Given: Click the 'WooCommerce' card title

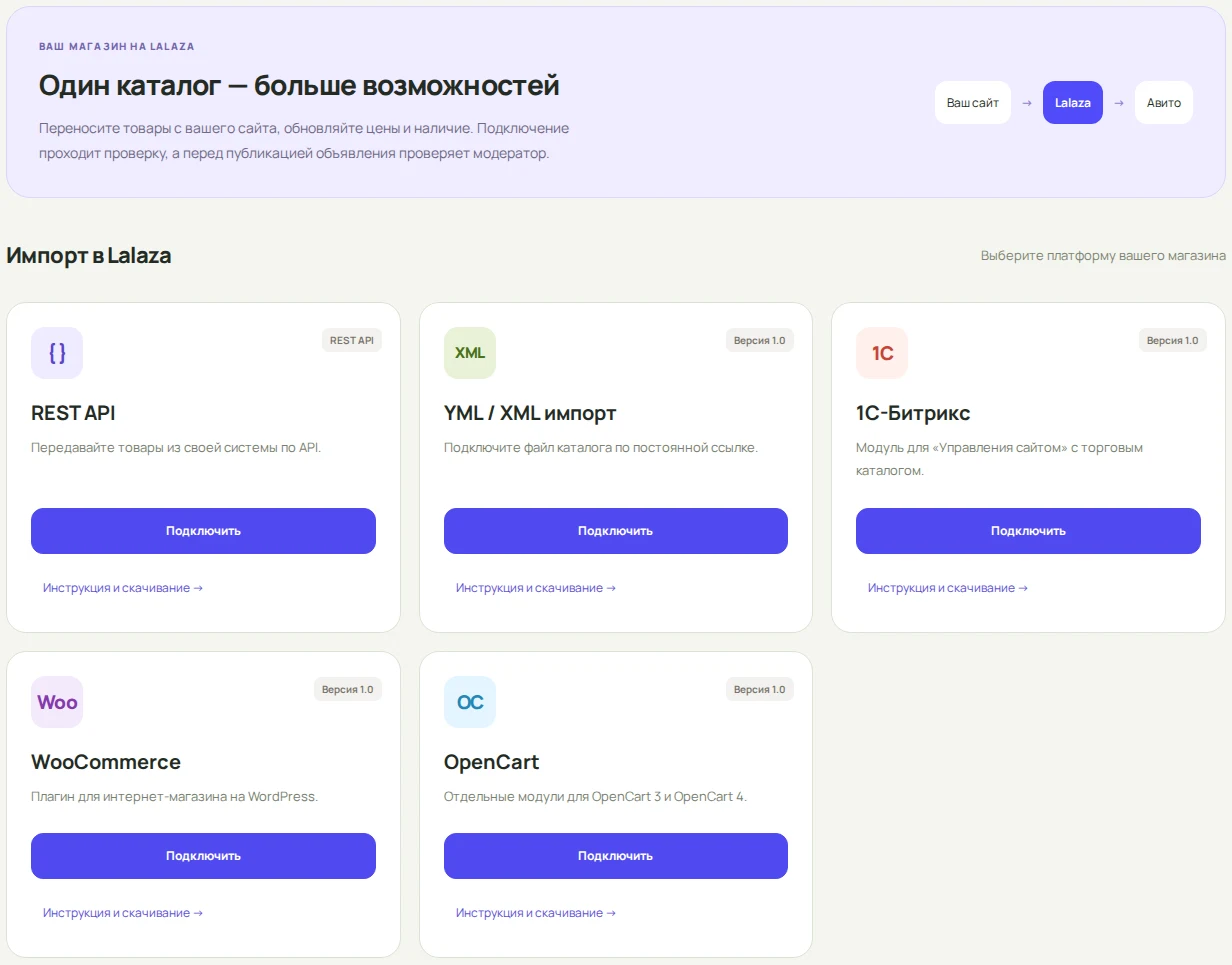Looking at the screenshot, I should 106,762.
